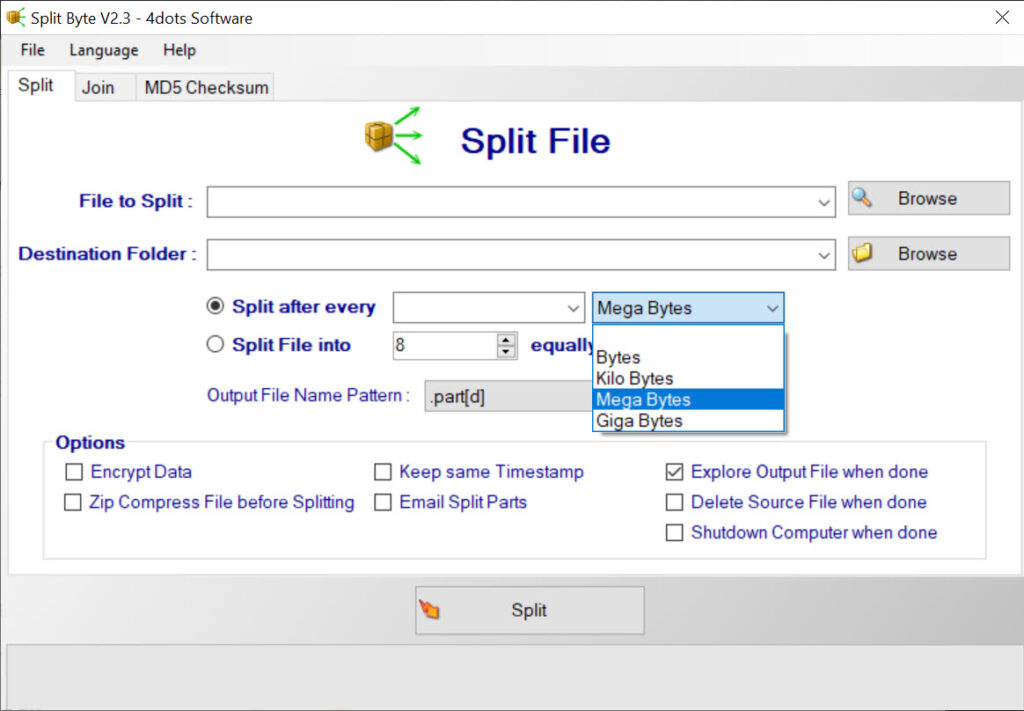Check Delete Source File when done
This screenshot has width=1024, height=711.
coord(674,502)
